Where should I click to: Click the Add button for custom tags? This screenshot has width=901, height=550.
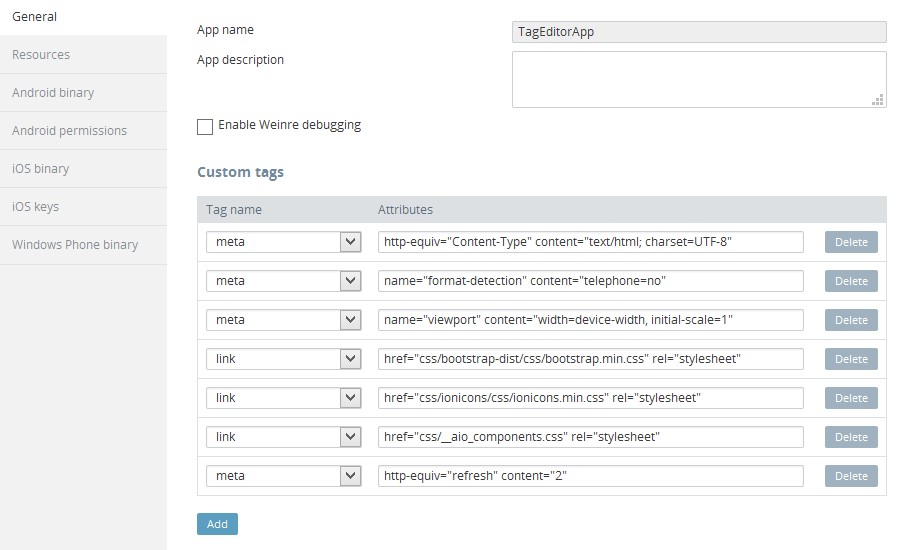coord(217,524)
